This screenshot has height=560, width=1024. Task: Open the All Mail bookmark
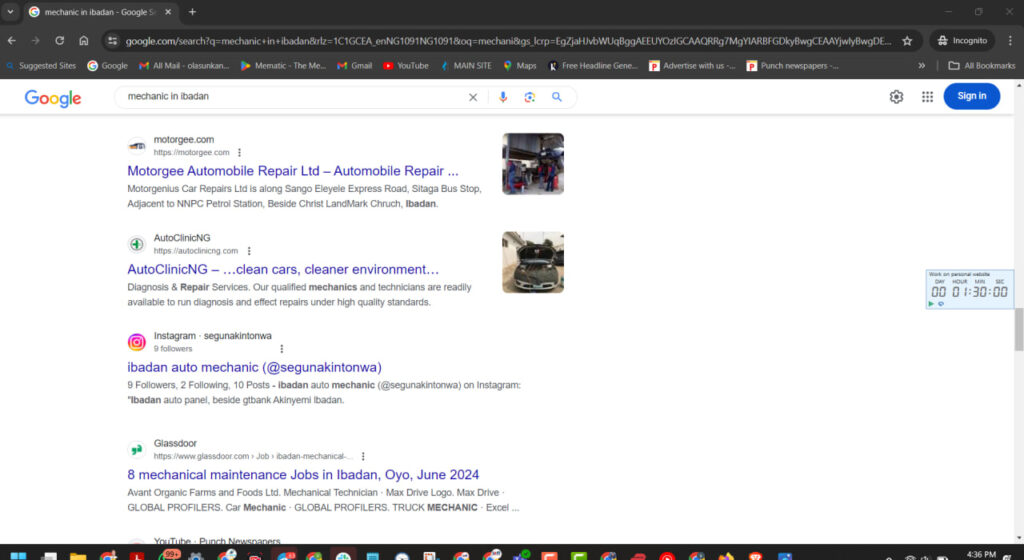(x=184, y=66)
